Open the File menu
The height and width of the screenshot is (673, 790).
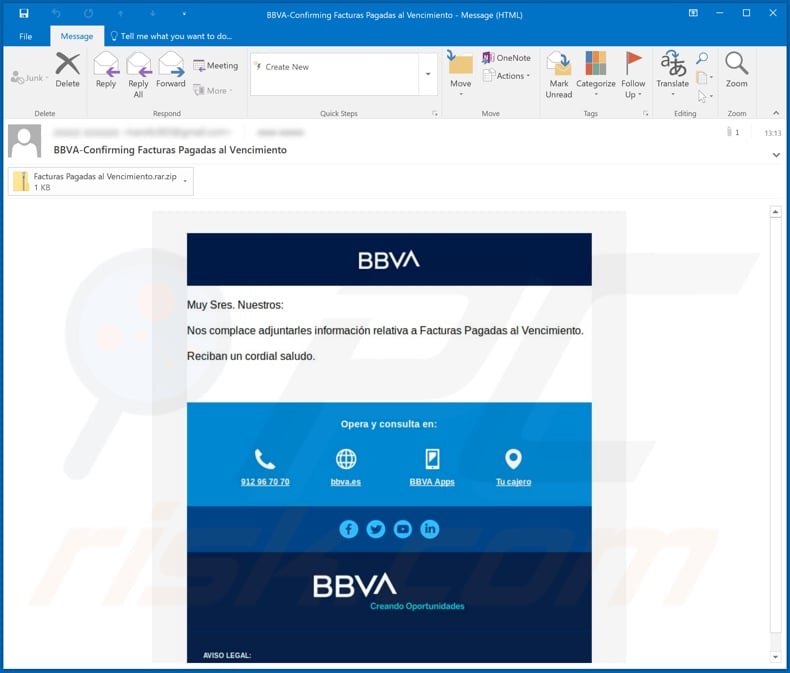[x=25, y=36]
